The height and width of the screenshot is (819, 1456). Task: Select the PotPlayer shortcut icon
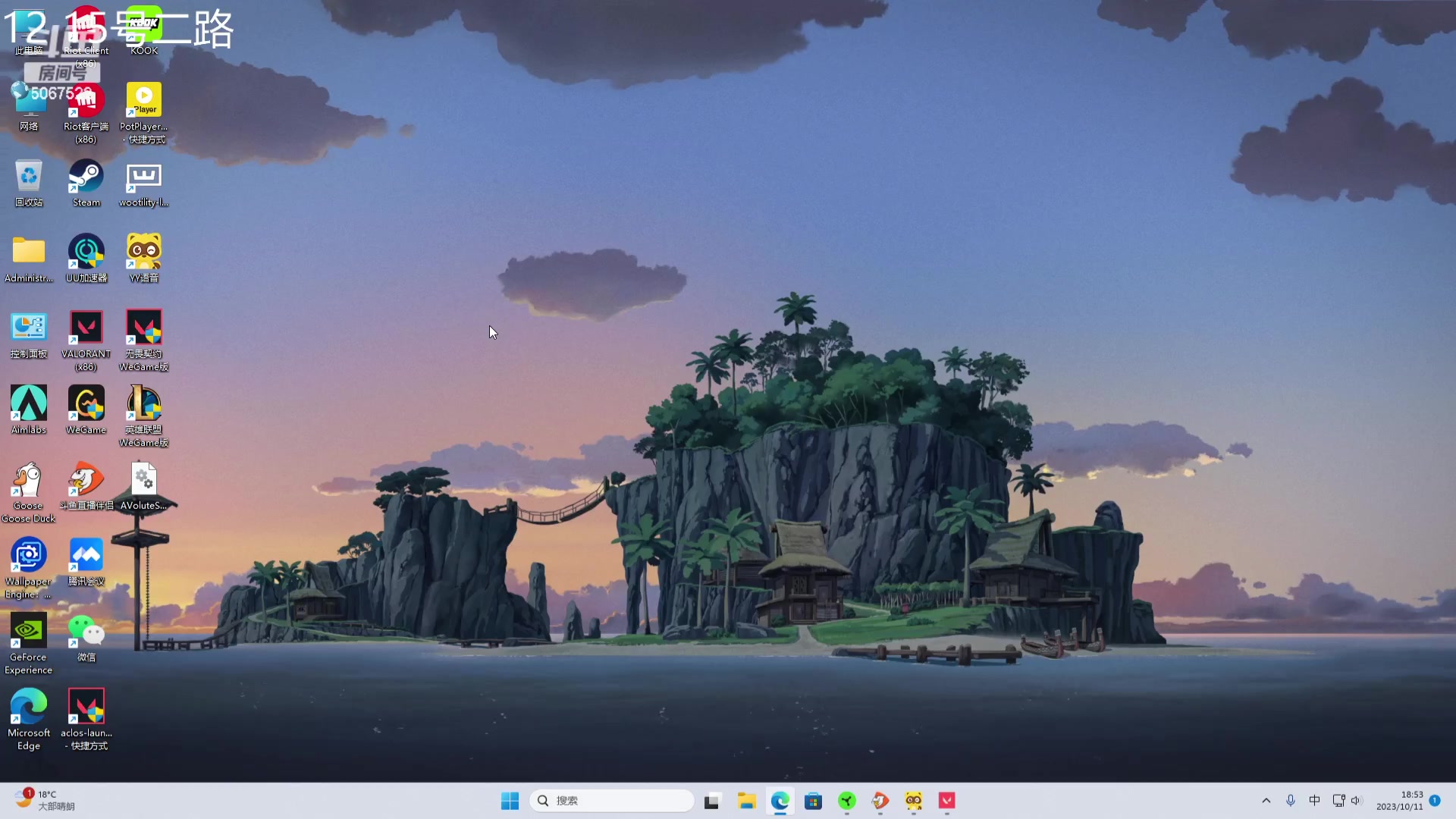pyautogui.click(x=143, y=112)
